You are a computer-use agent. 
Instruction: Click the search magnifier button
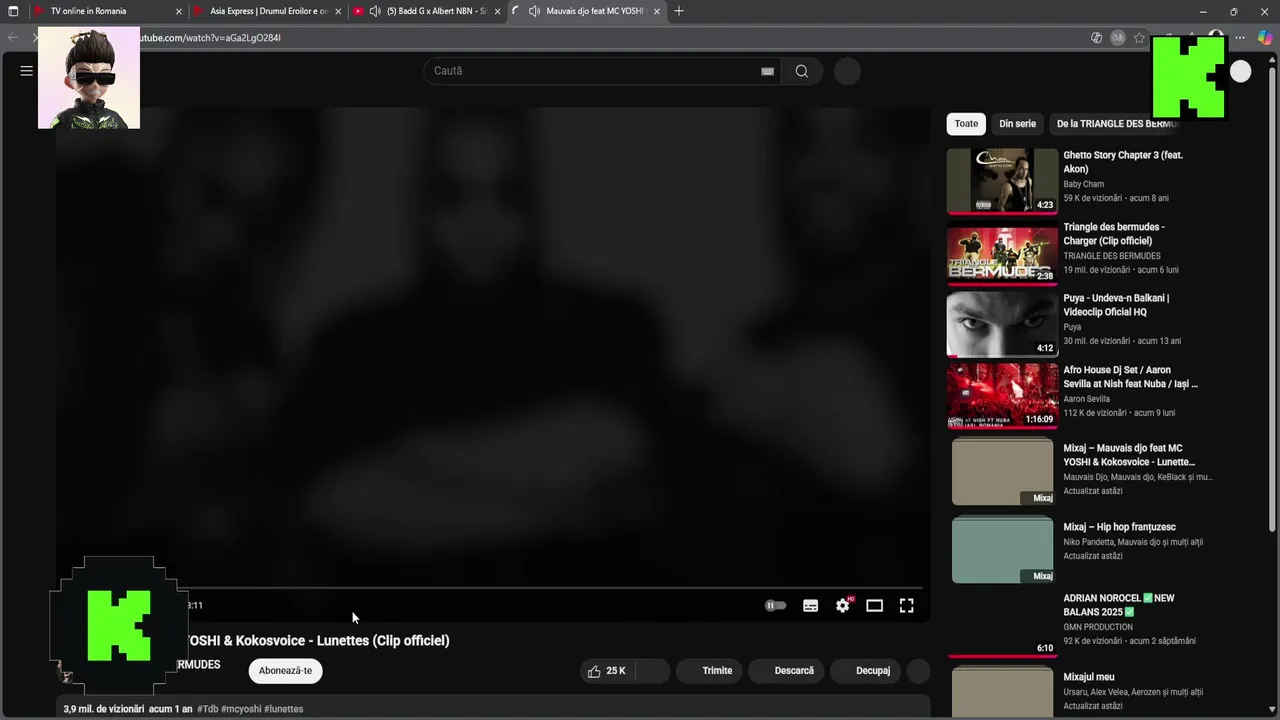(x=801, y=71)
